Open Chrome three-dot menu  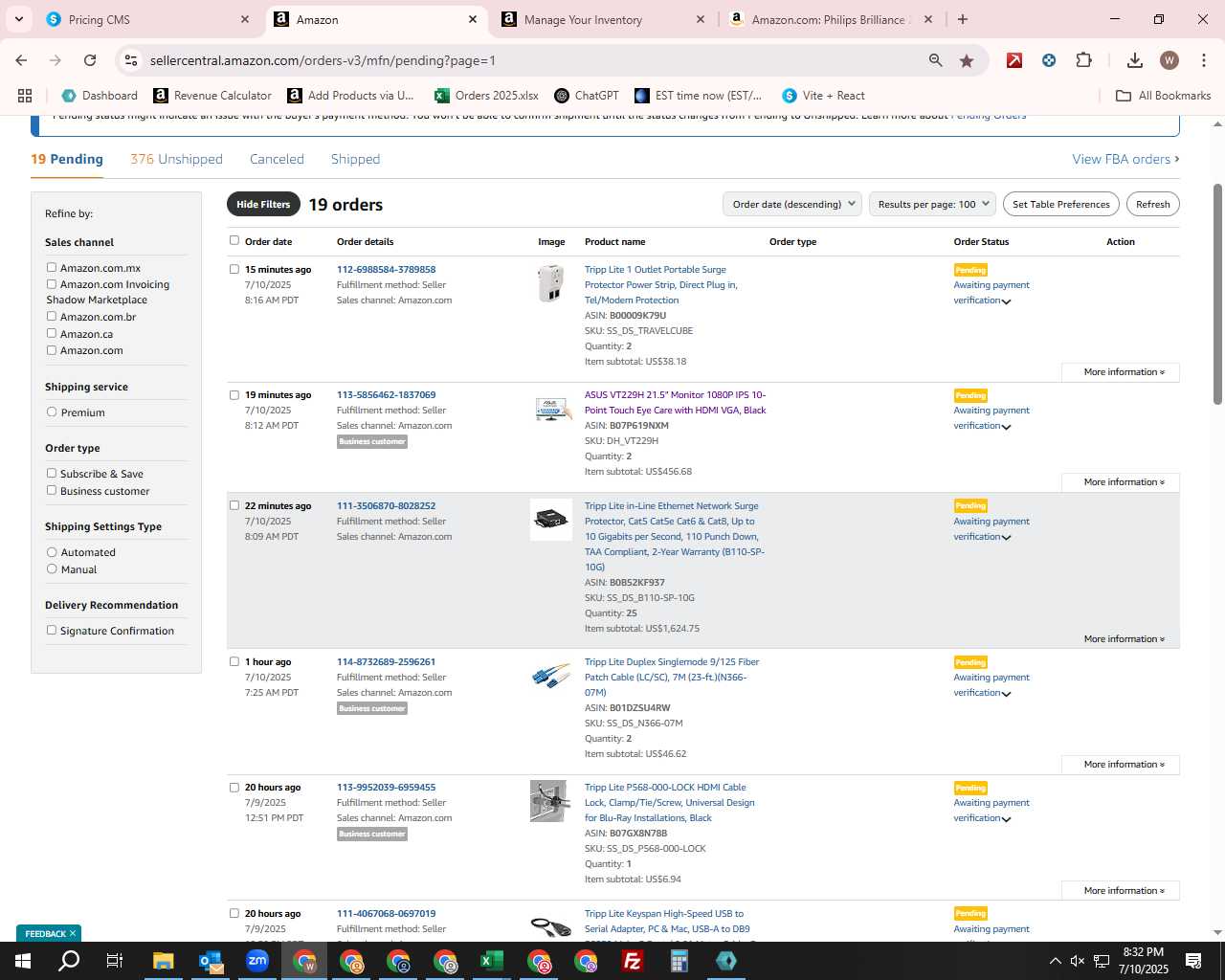[x=1203, y=60]
